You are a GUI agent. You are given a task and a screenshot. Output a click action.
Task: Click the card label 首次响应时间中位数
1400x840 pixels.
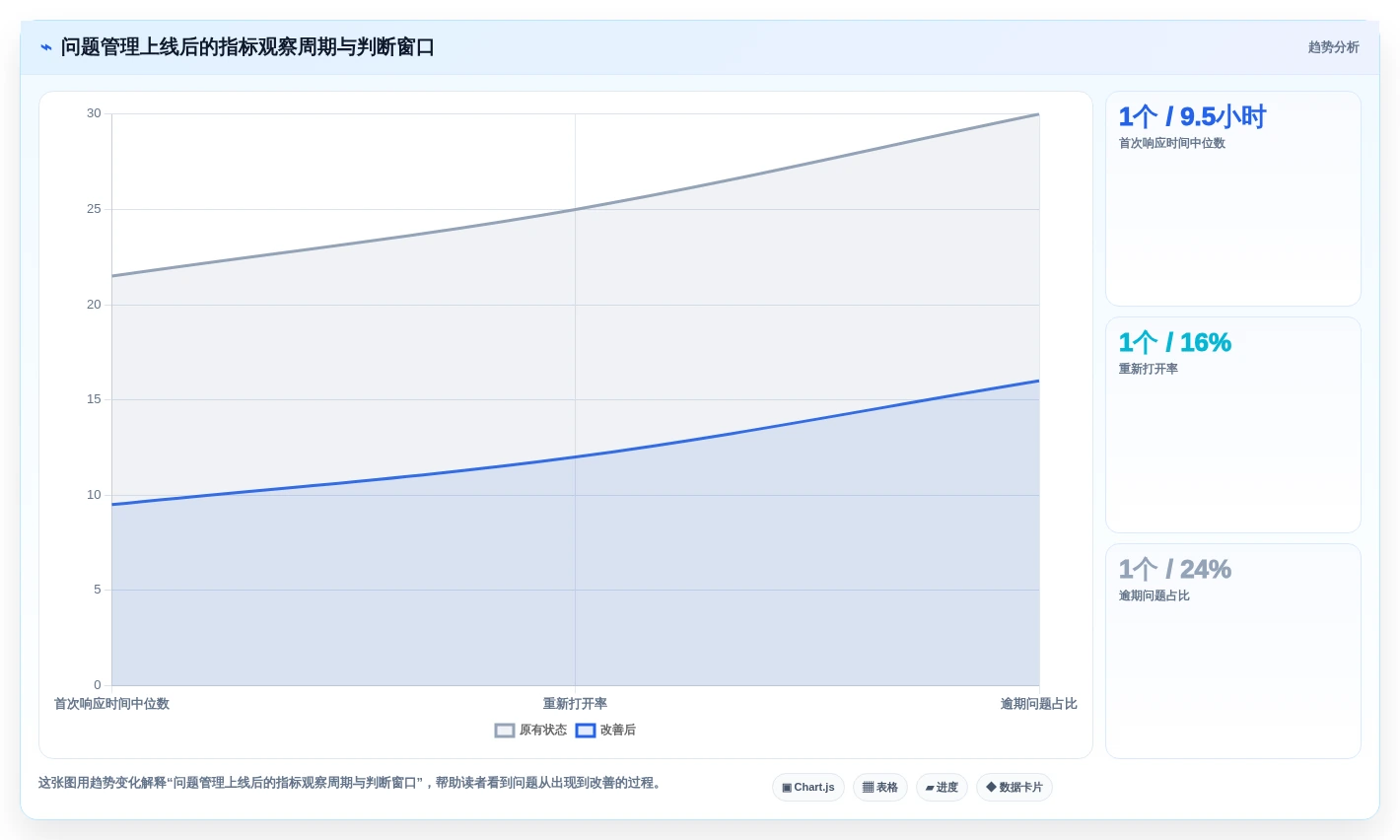[x=1171, y=143]
